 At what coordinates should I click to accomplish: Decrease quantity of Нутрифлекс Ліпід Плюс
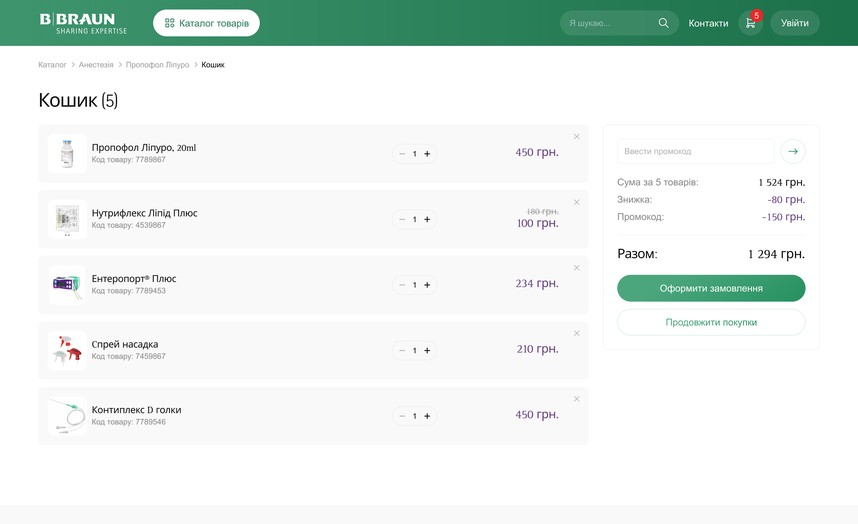pyautogui.click(x=402, y=219)
